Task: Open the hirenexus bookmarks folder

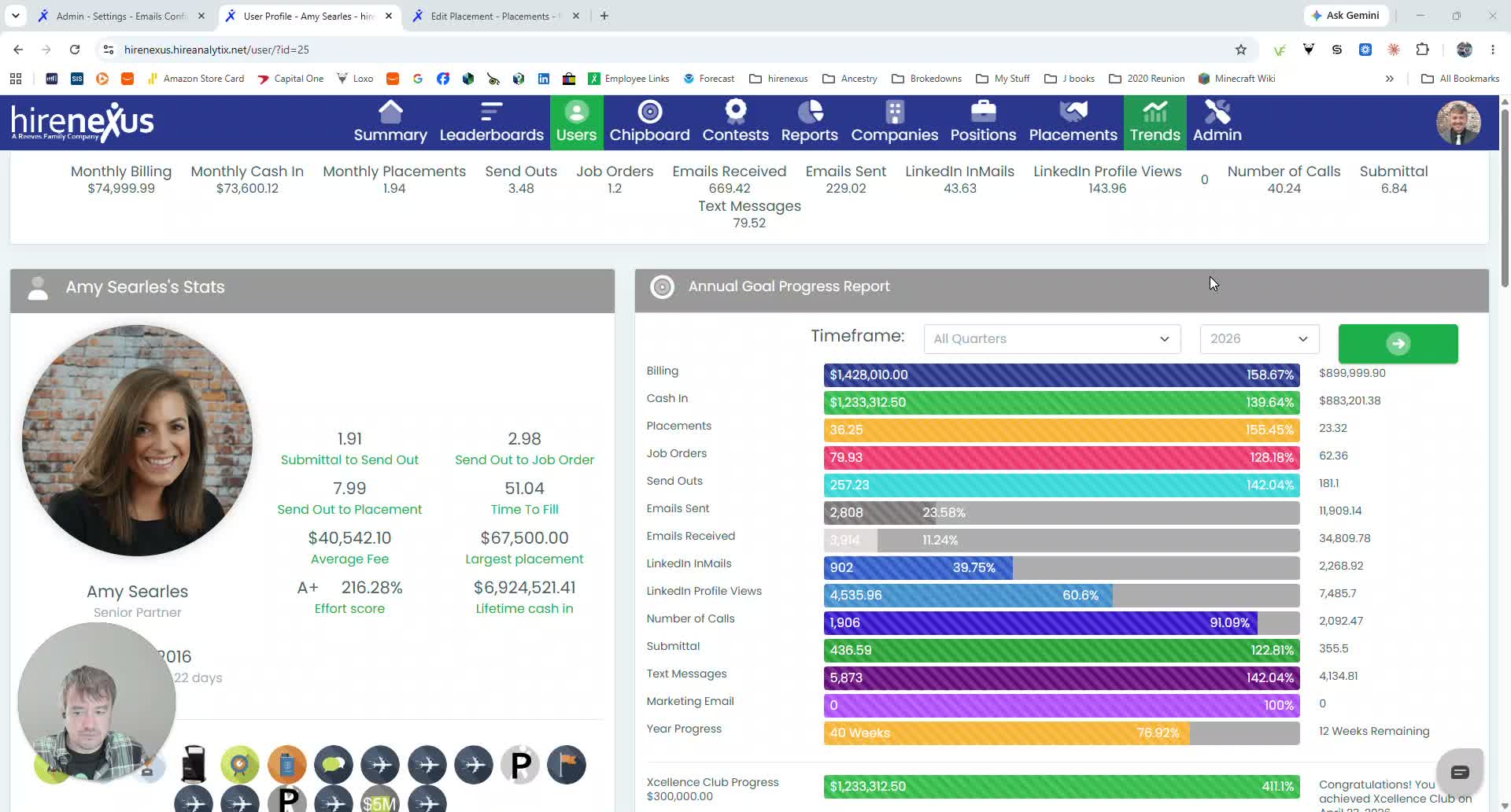Action: [x=778, y=79]
